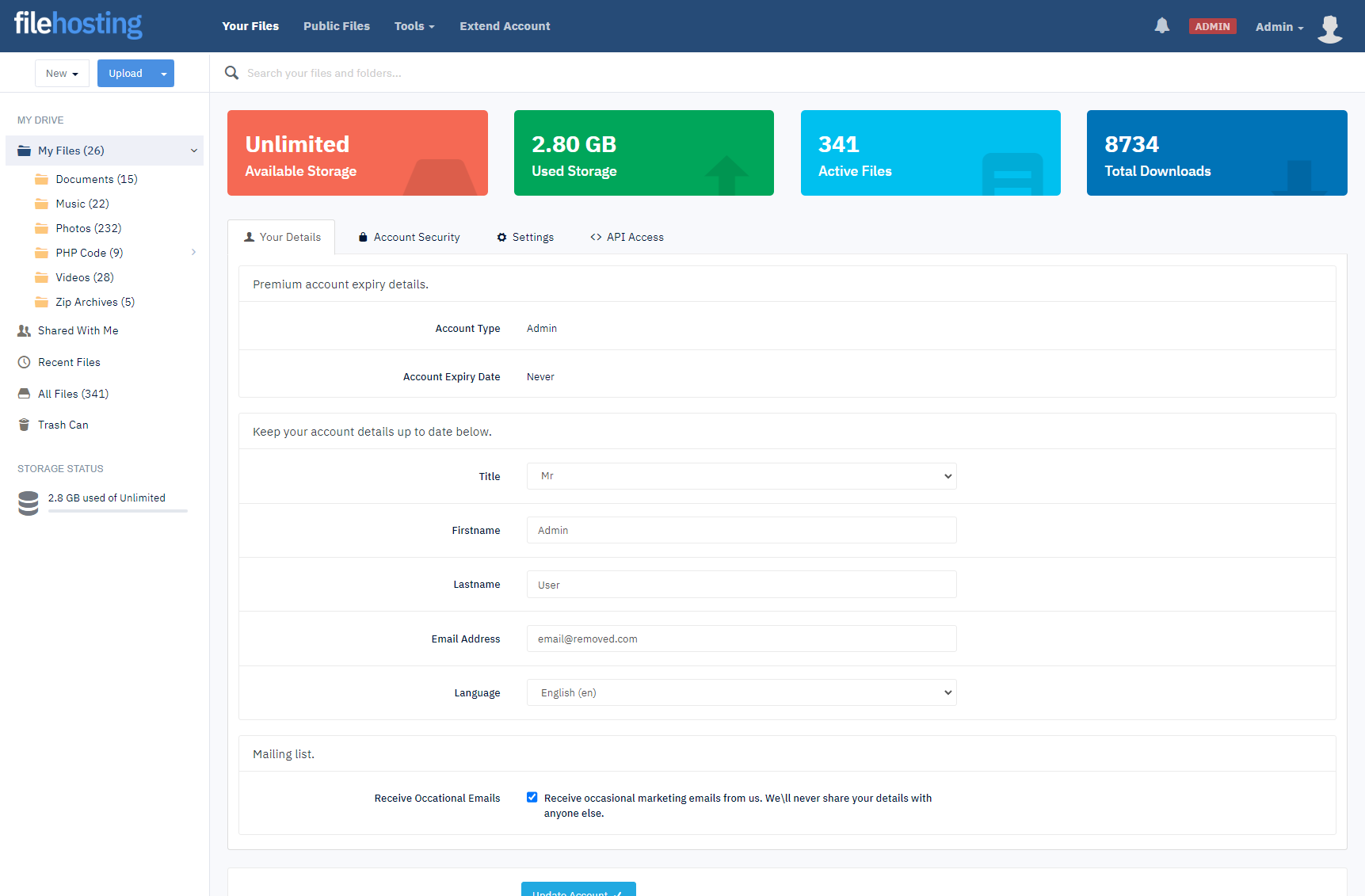Click the user avatar icon
This screenshot has width=1365, height=896.
point(1329,28)
